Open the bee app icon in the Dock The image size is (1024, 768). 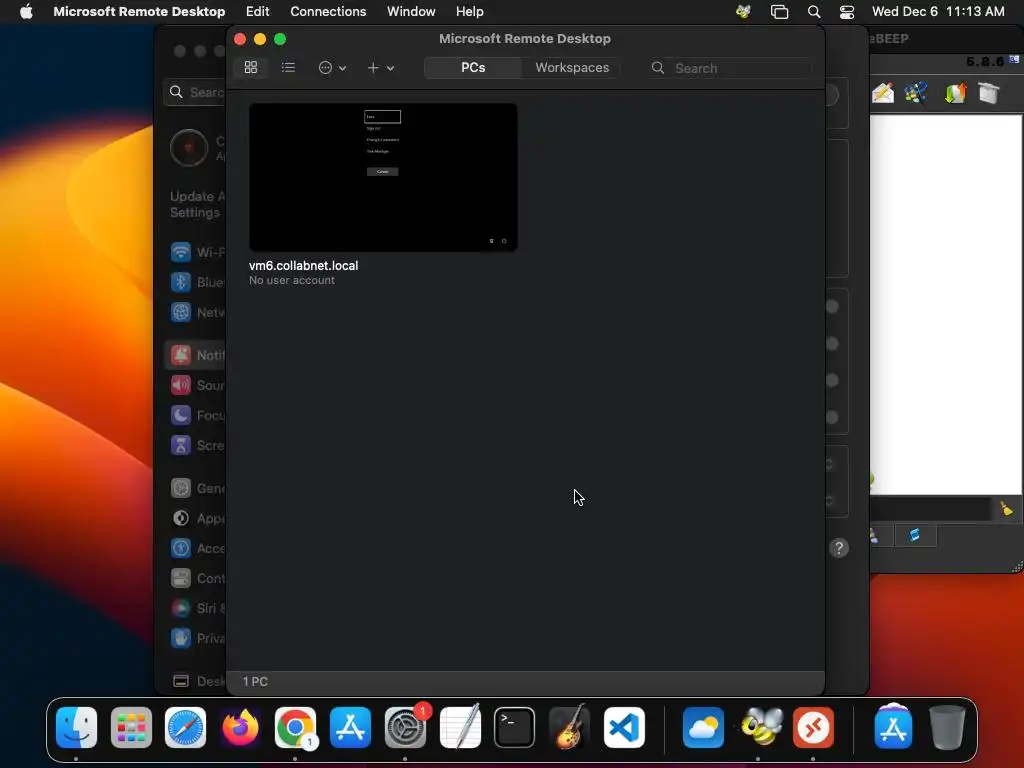click(x=758, y=728)
